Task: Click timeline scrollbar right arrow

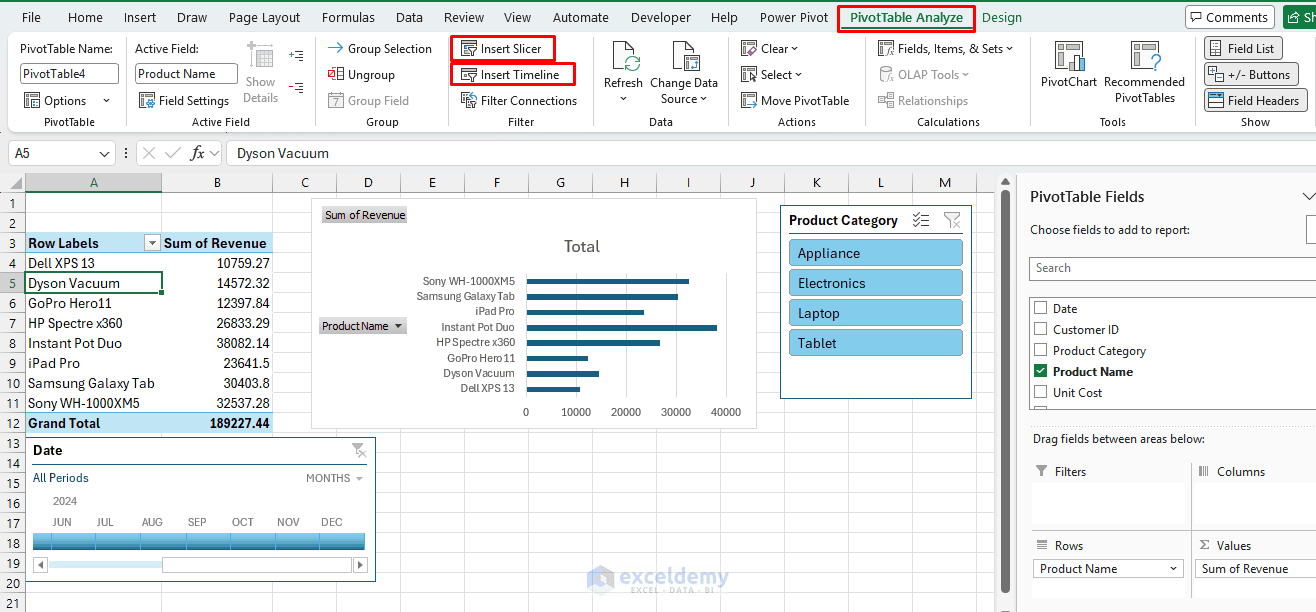Action: pyautogui.click(x=359, y=565)
